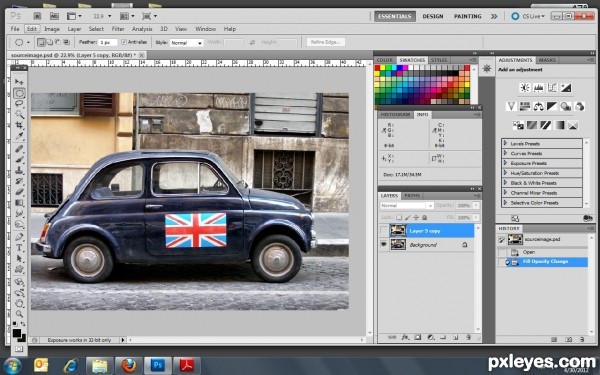Image resolution: width=600 pixels, height=375 pixels.
Task: Switch to the Histogram tab
Action: 395,114
